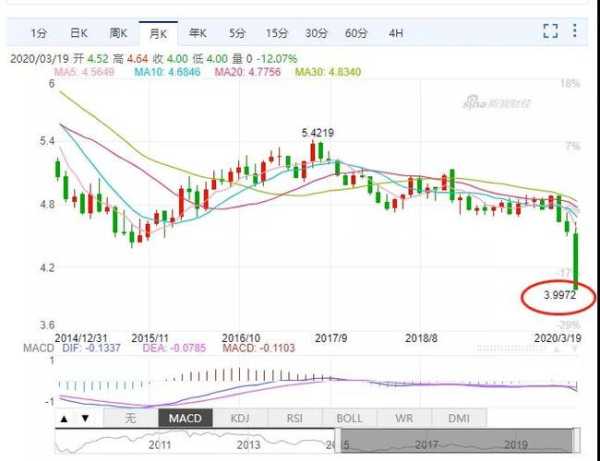Switch to the 5分 interval tab
This screenshot has height=461, width=600.
(236, 33)
